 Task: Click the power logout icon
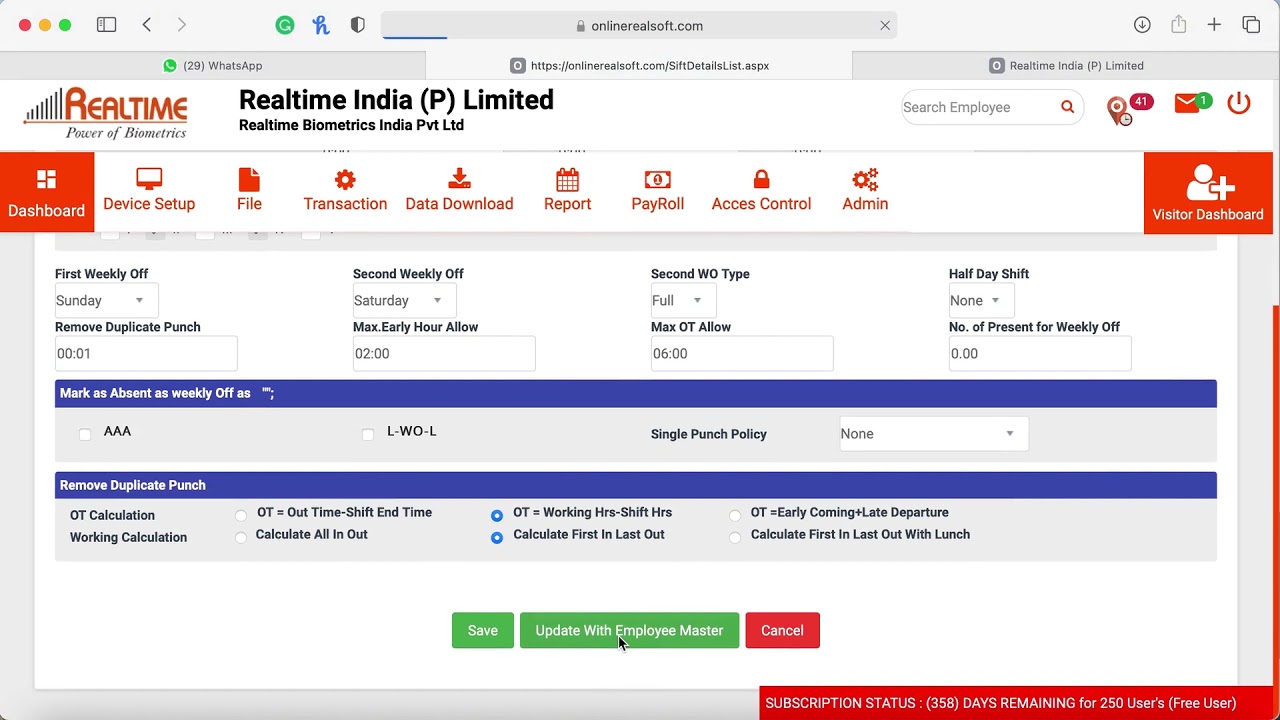coord(1239,103)
